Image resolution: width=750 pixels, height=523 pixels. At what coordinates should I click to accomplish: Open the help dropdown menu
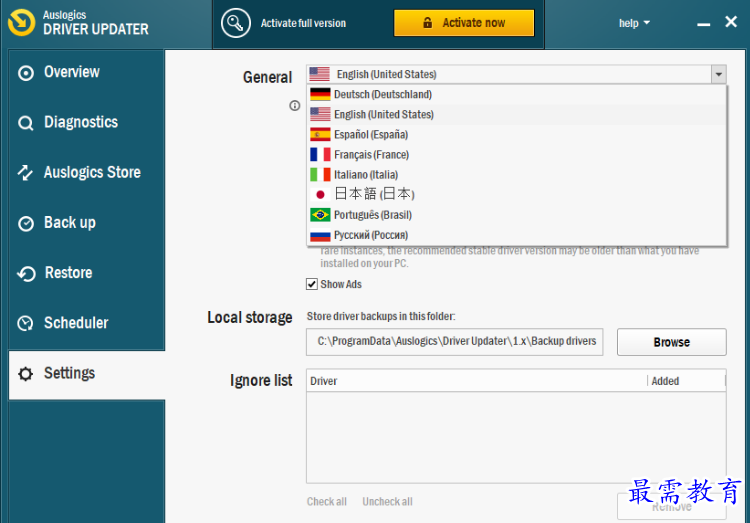634,23
